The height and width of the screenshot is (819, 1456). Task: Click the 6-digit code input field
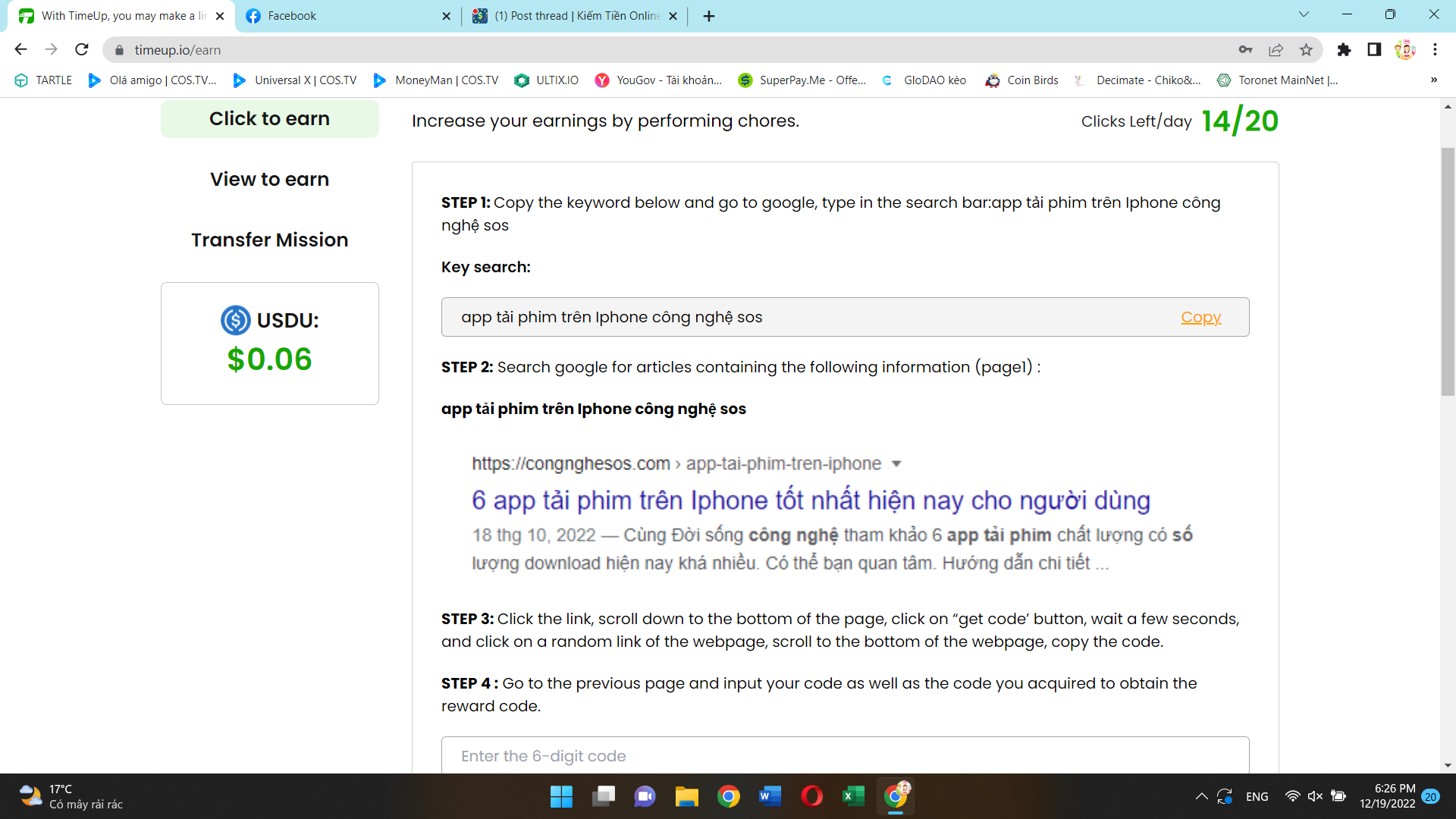point(845,756)
